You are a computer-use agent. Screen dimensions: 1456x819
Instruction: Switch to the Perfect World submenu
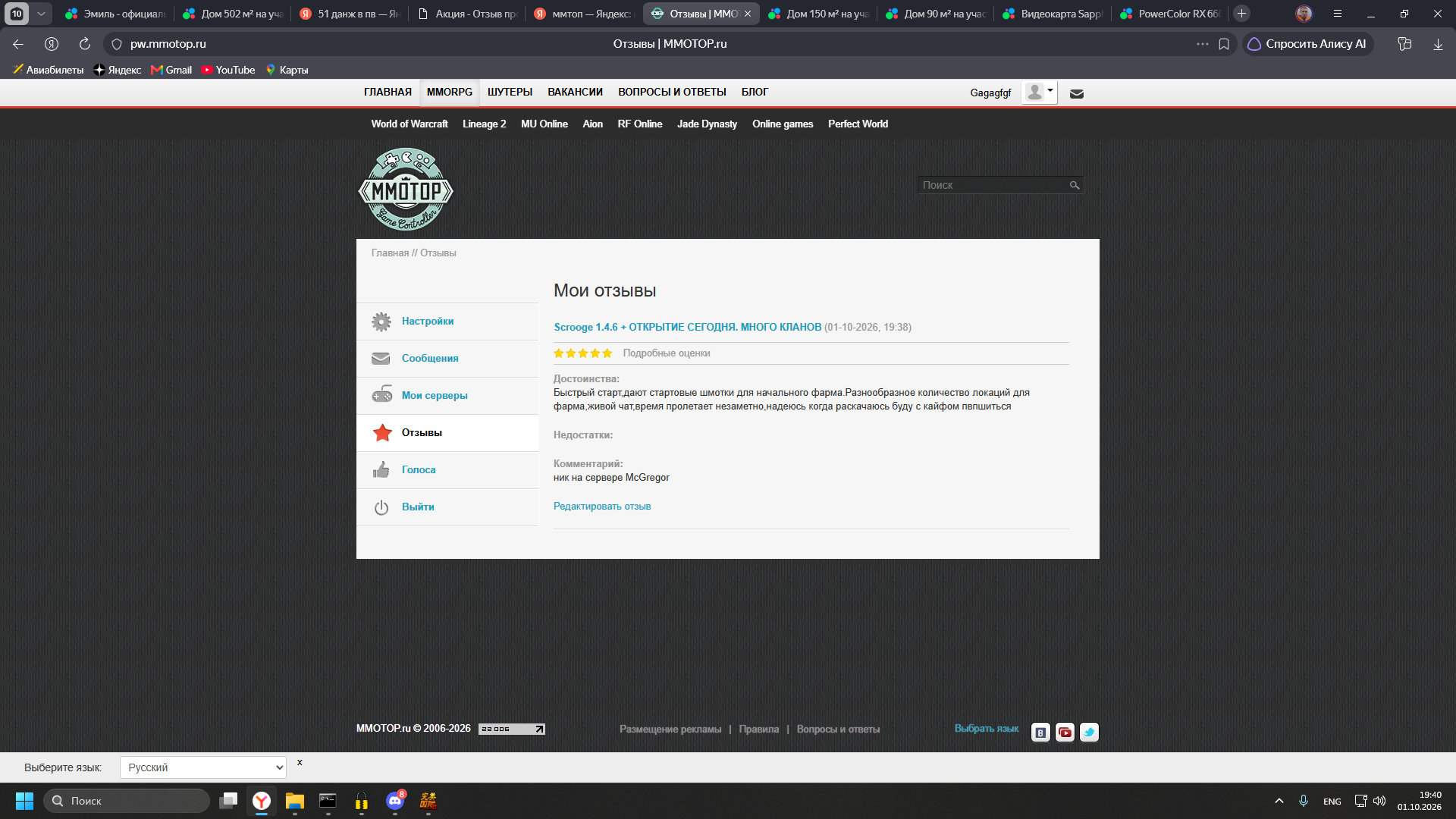(858, 124)
